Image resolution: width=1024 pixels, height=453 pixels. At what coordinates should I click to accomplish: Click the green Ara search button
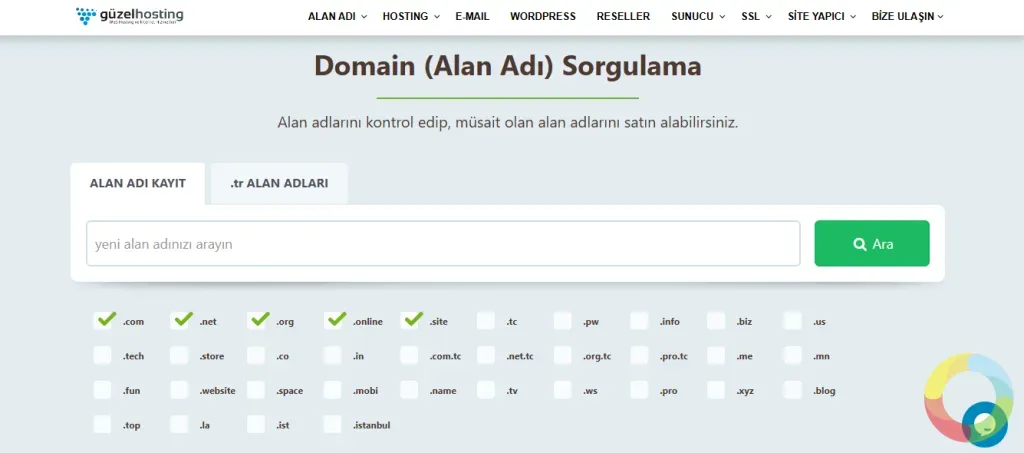(872, 243)
